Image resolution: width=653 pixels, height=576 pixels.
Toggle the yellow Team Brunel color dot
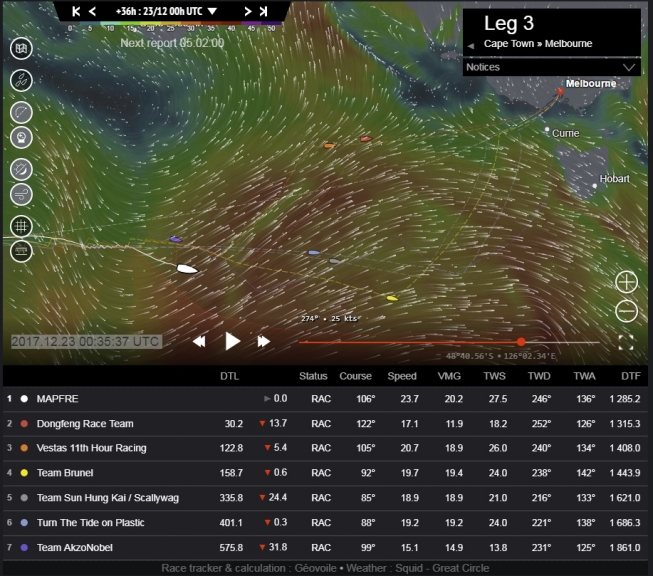click(24, 473)
